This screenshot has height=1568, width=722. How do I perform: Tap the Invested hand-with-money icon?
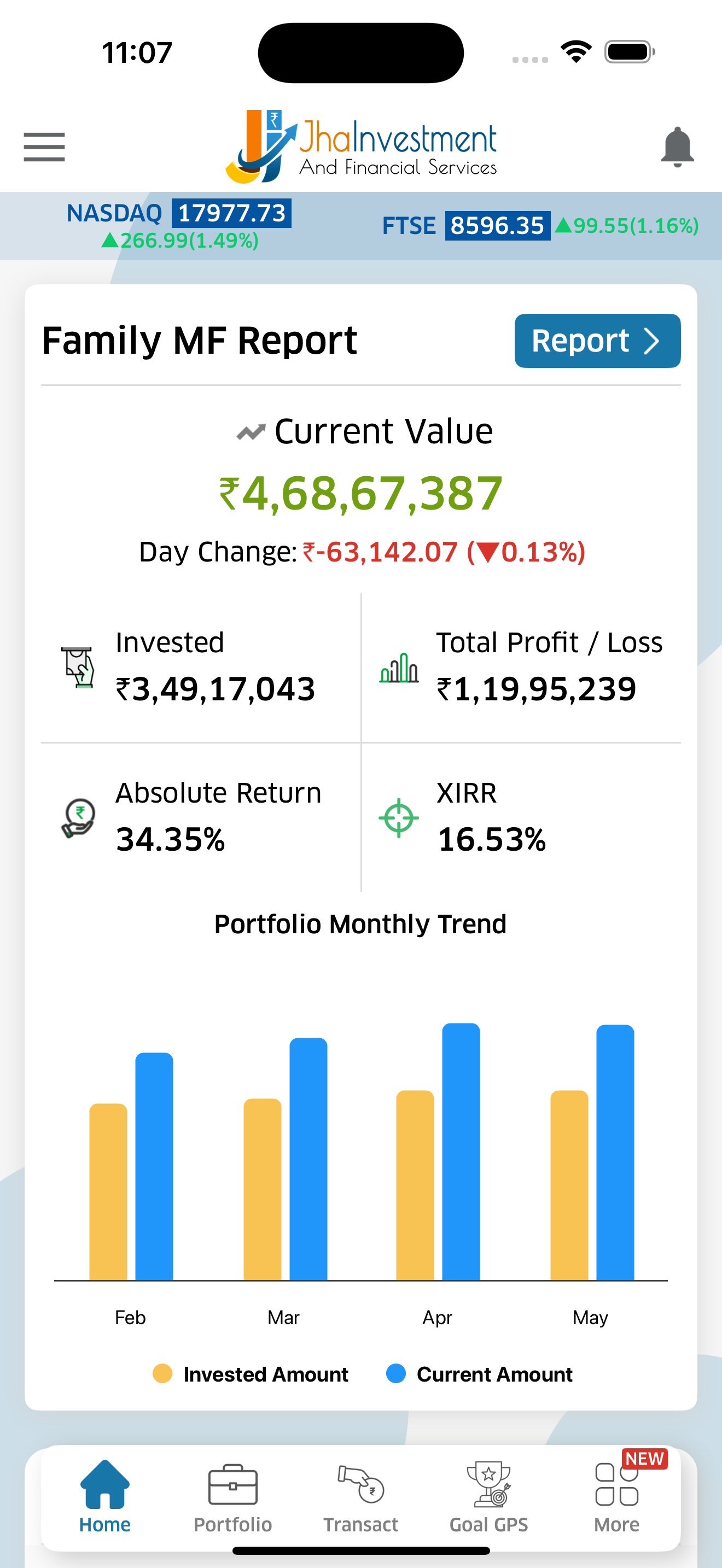coord(78,667)
